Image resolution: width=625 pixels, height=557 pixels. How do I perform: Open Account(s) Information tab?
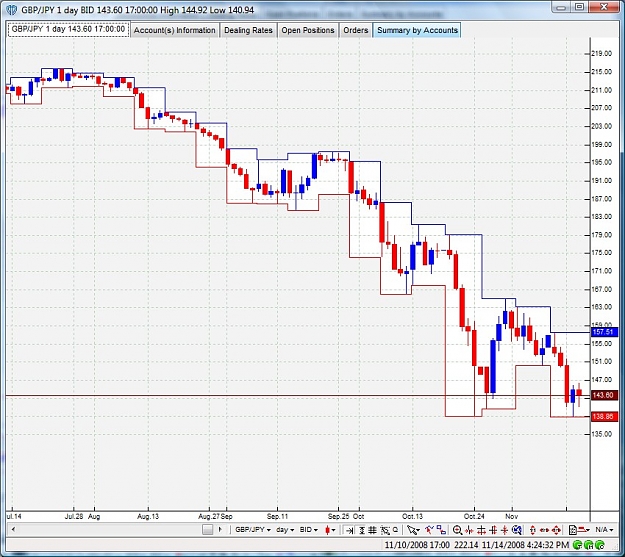(x=174, y=30)
